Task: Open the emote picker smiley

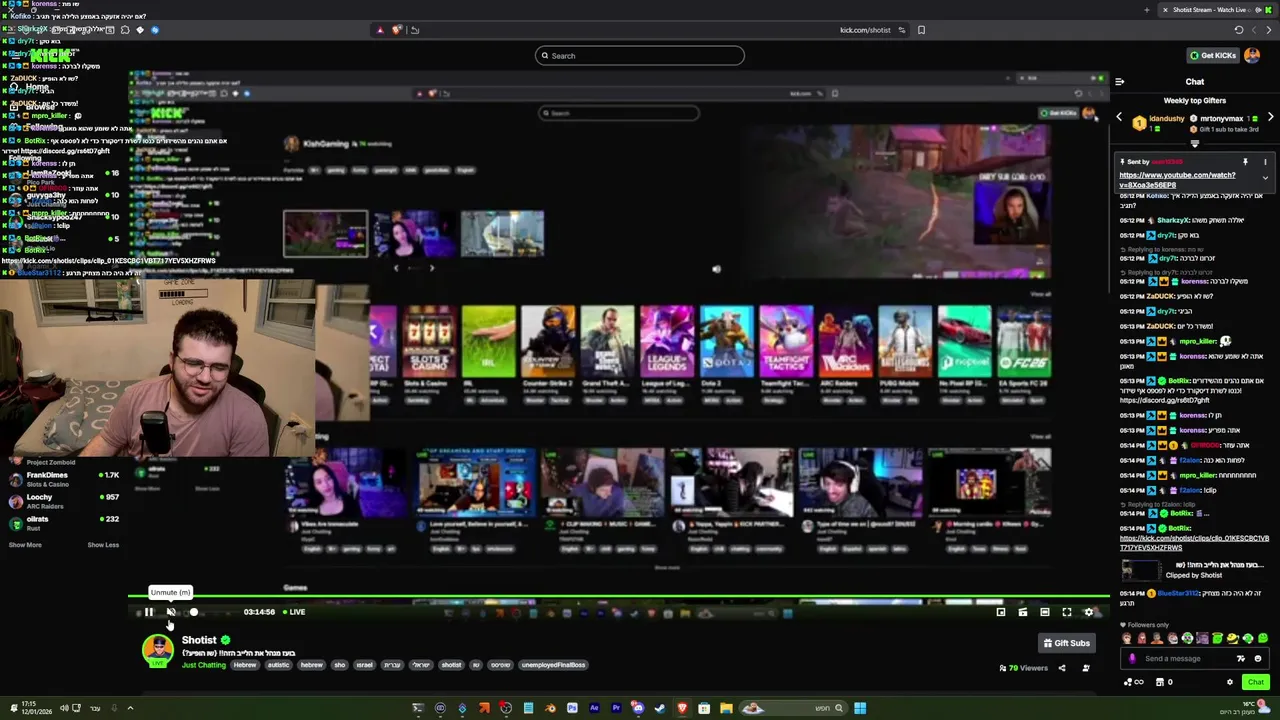Action: (1258, 658)
